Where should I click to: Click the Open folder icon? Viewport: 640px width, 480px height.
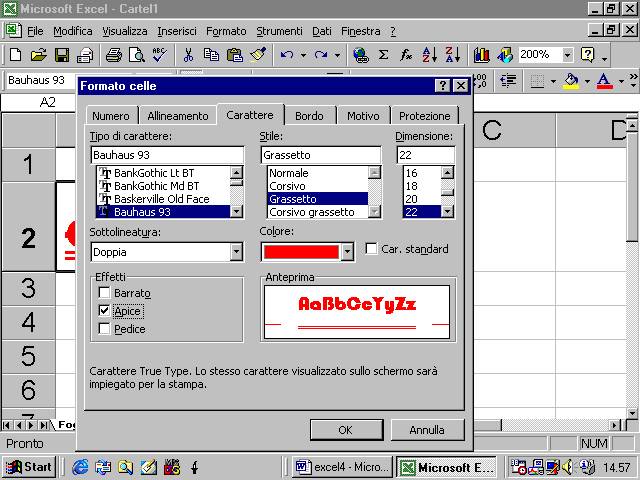tap(38, 55)
